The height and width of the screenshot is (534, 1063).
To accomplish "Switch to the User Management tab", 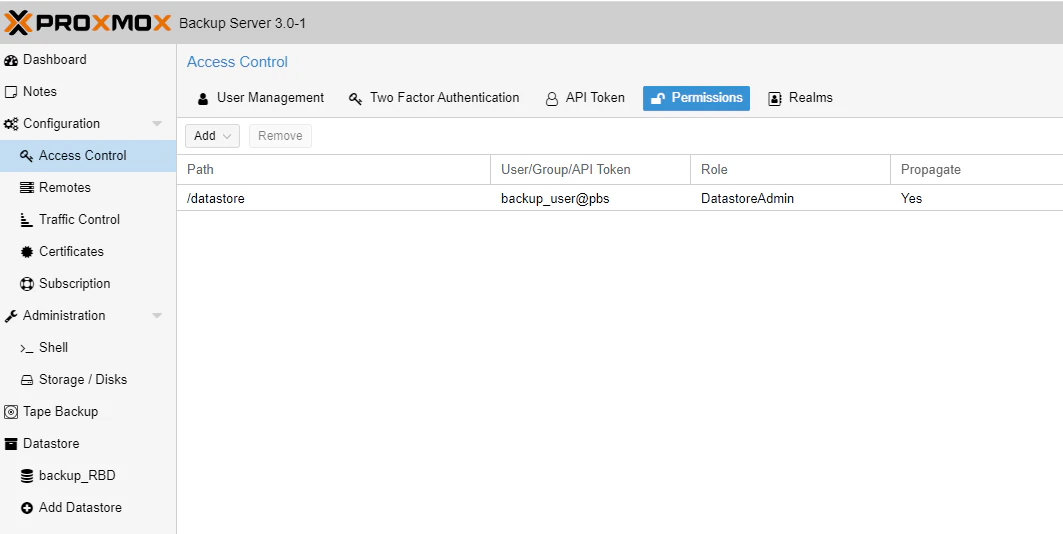I will [261, 98].
